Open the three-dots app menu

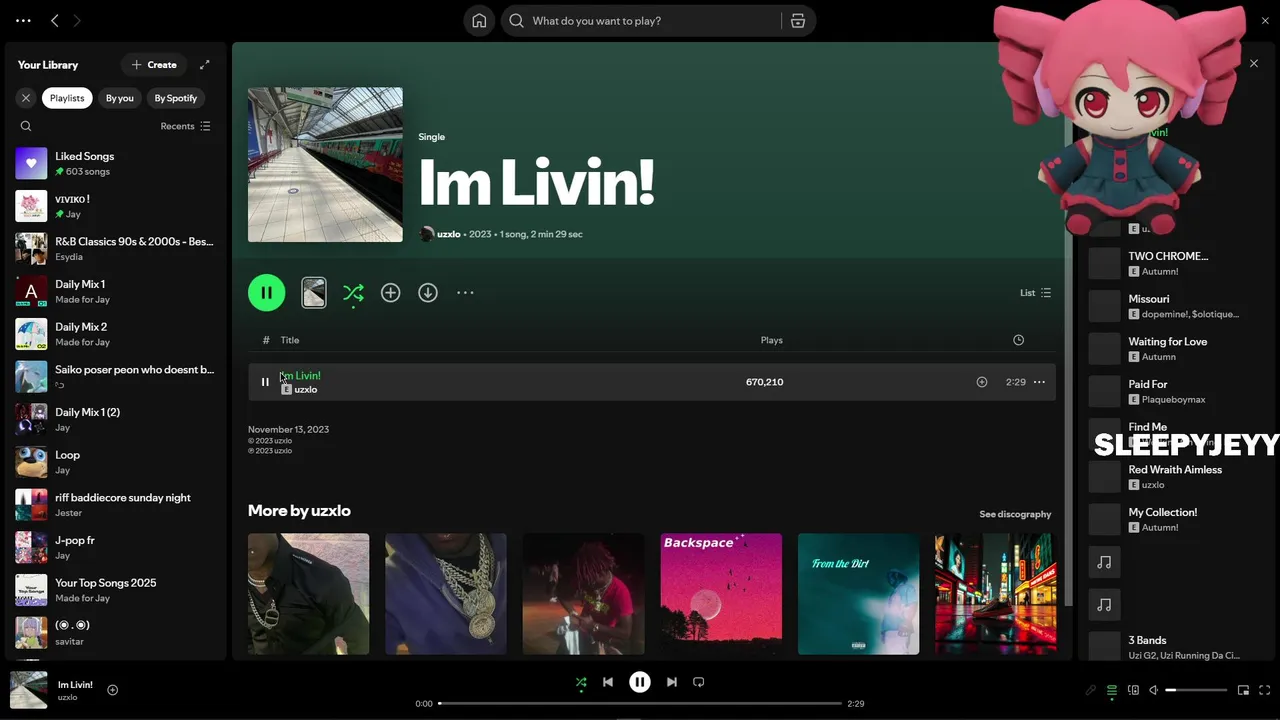coord(23,20)
